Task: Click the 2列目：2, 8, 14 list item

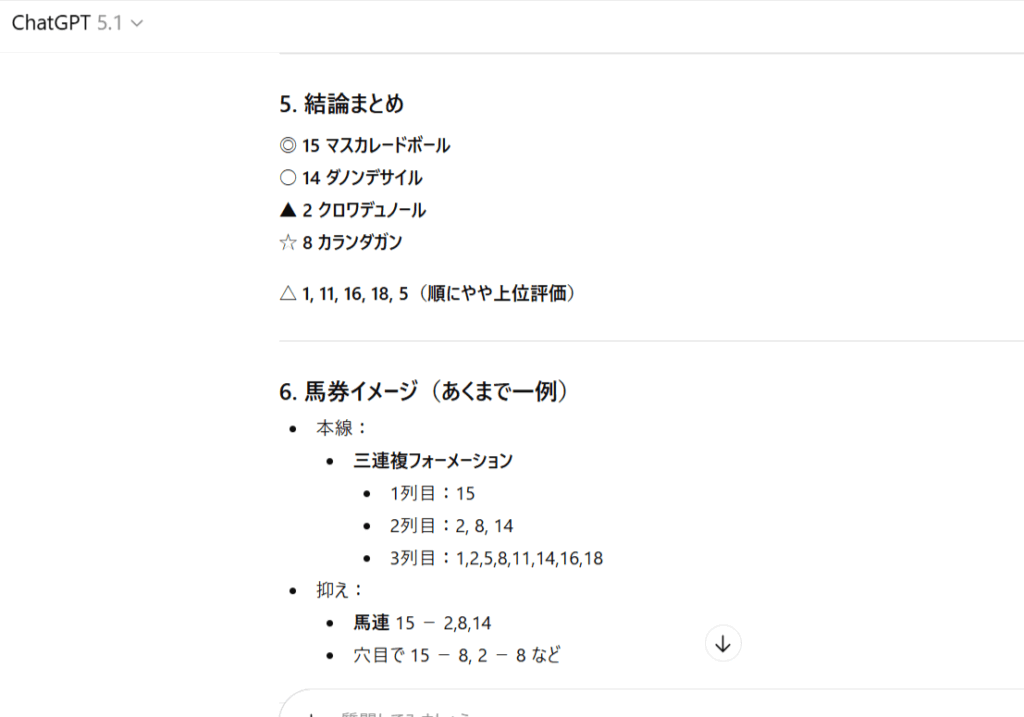Action: coord(452,526)
